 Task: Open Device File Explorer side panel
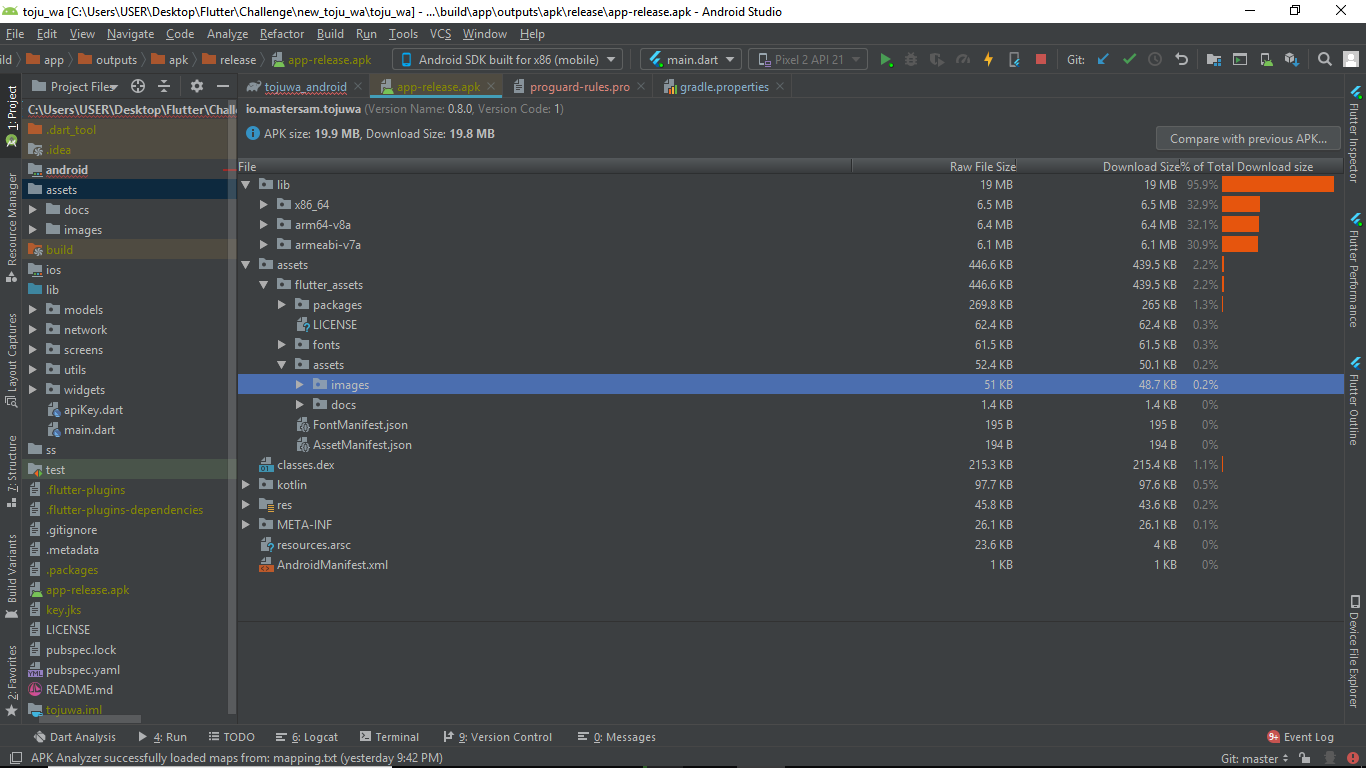tap(1355, 651)
